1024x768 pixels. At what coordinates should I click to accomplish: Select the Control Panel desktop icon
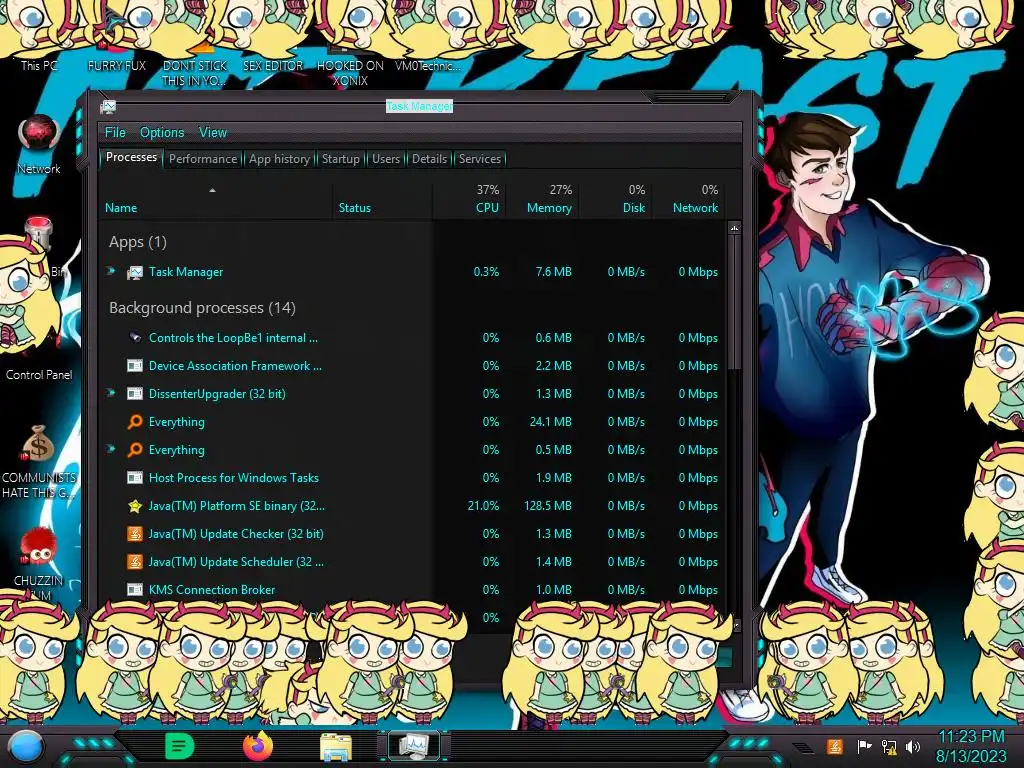[x=39, y=374]
